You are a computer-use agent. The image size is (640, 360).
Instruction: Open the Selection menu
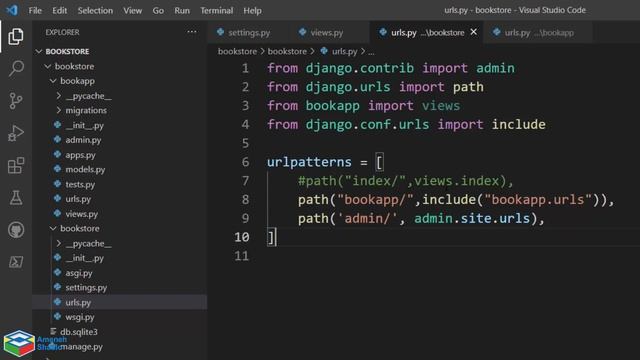coord(95,11)
